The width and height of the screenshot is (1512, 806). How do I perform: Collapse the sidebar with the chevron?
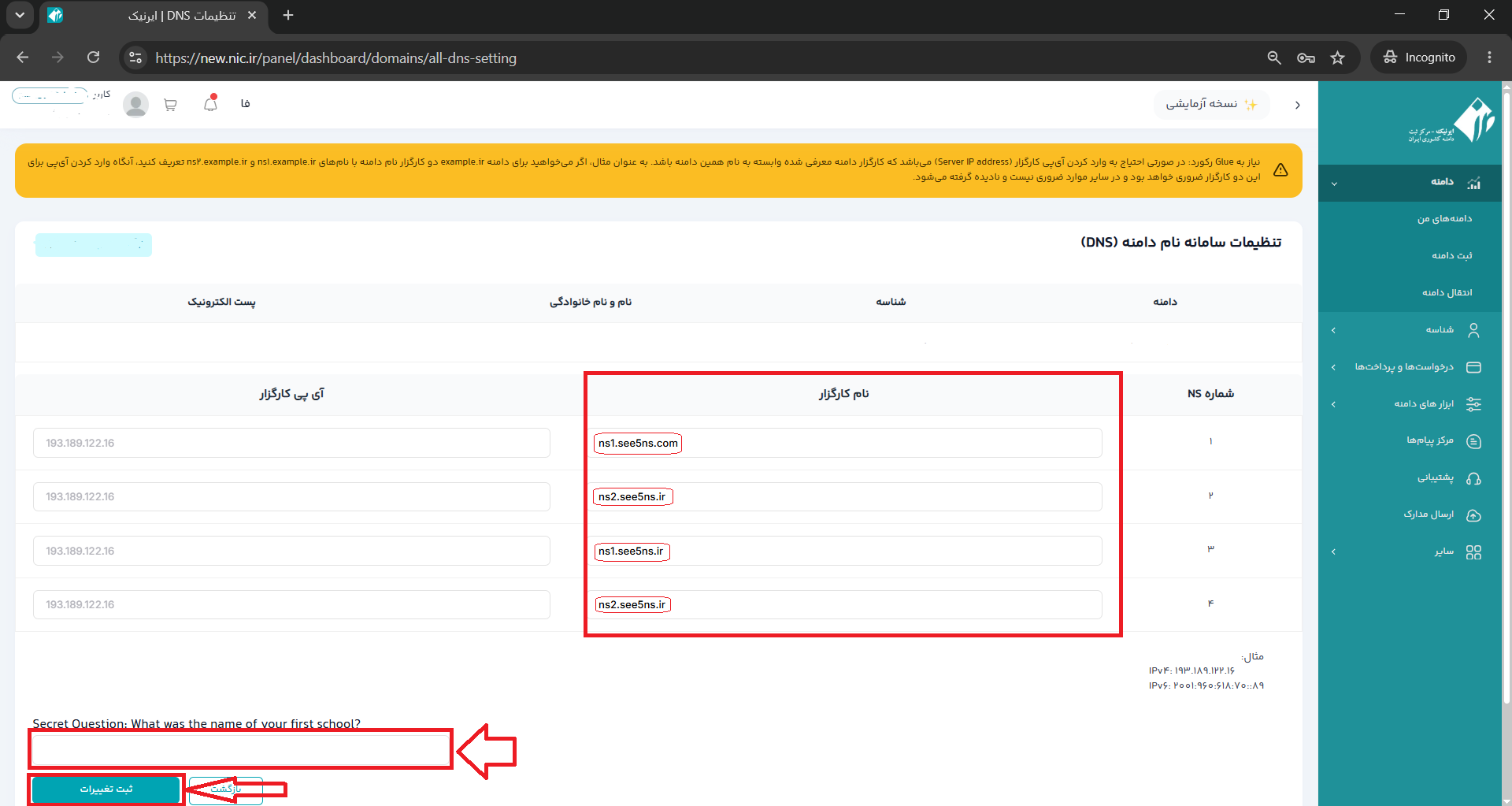point(1297,105)
